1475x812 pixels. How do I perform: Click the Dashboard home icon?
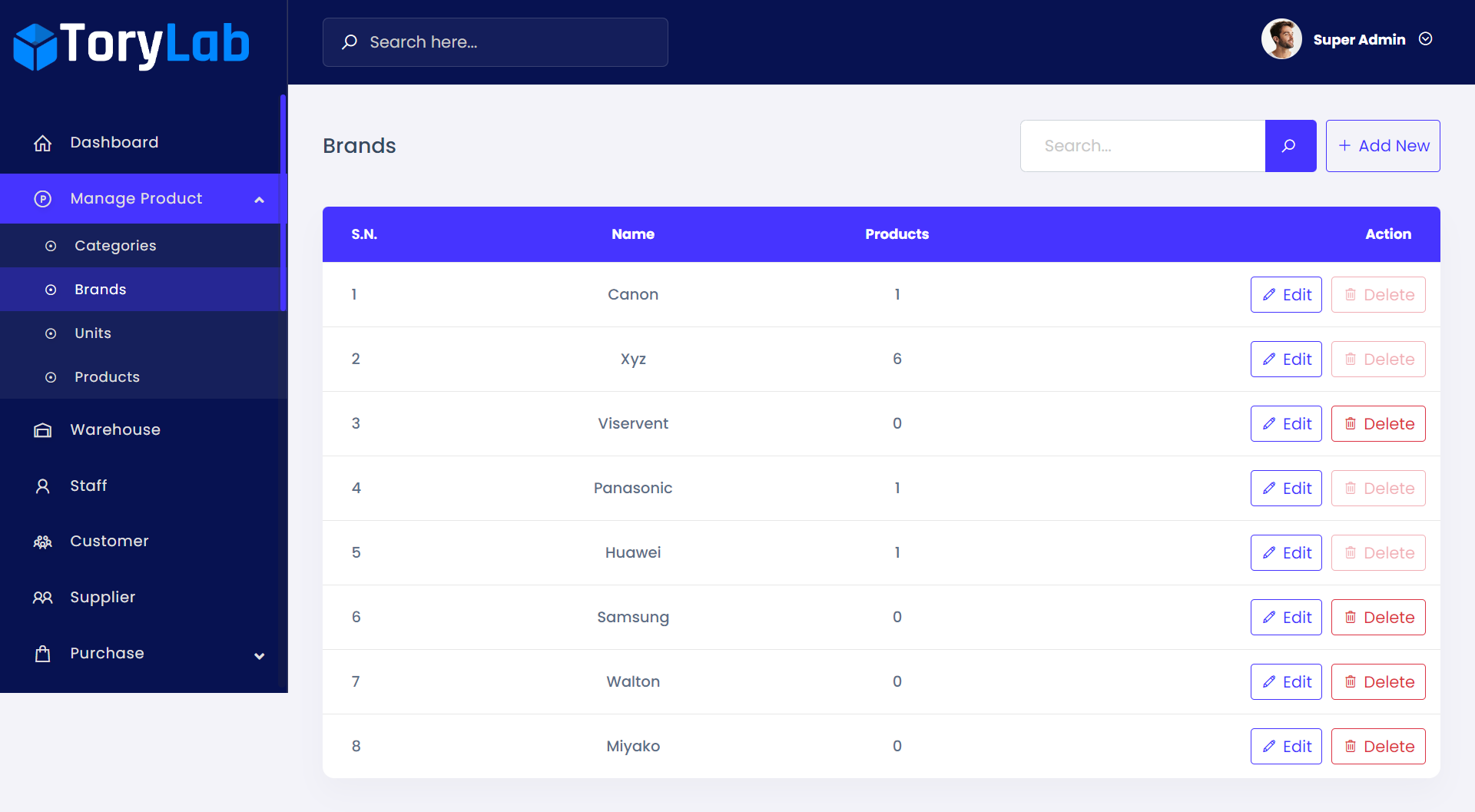coord(43,143)
